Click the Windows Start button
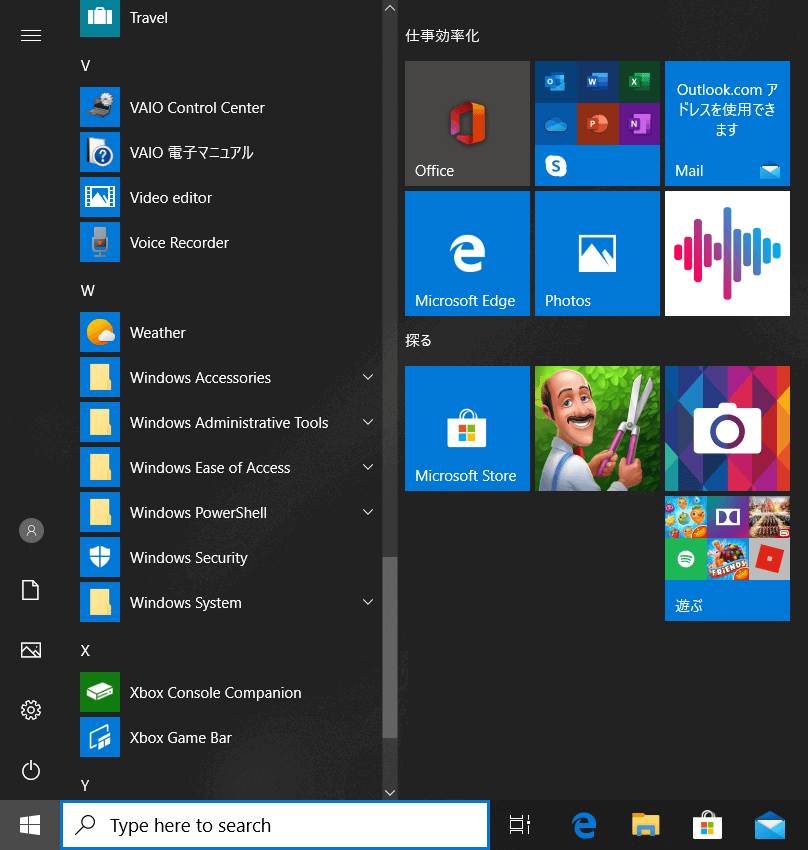The height and width of the screenshot is (850, 808). pos(30,825)
